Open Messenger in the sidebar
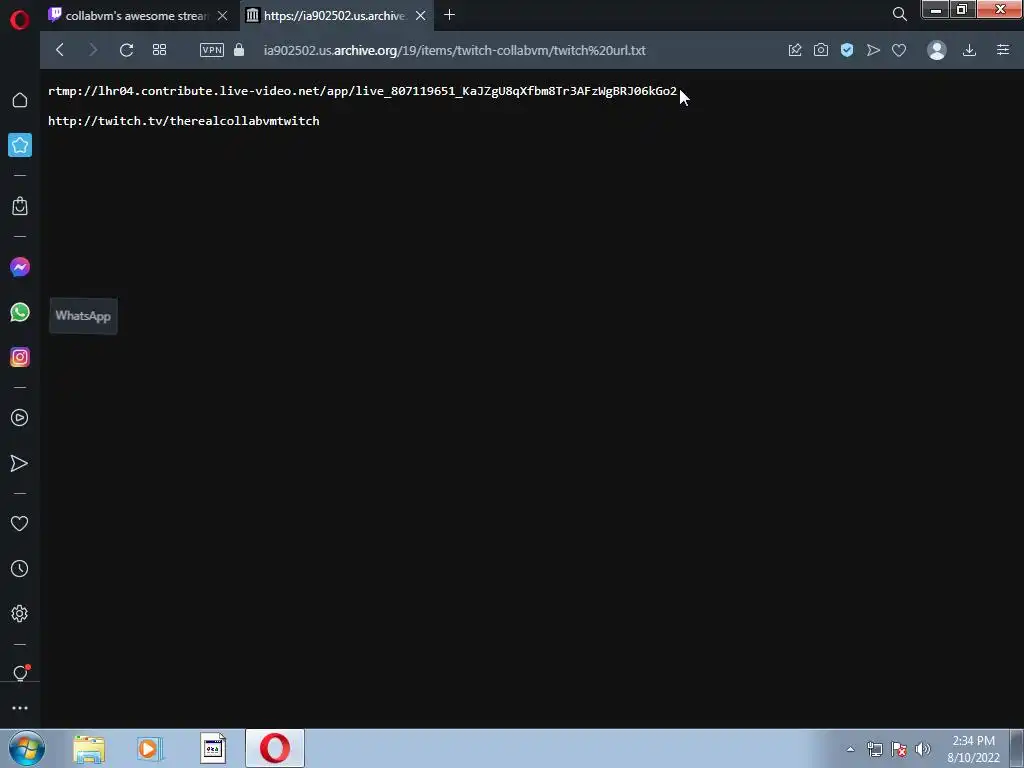 (x=20, y=267)
